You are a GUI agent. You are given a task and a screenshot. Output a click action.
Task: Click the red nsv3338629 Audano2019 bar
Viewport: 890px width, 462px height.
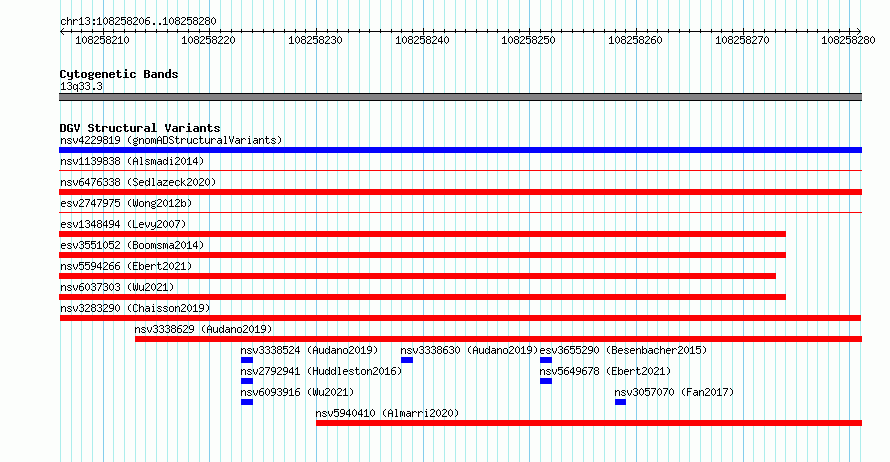pos(498,339)
